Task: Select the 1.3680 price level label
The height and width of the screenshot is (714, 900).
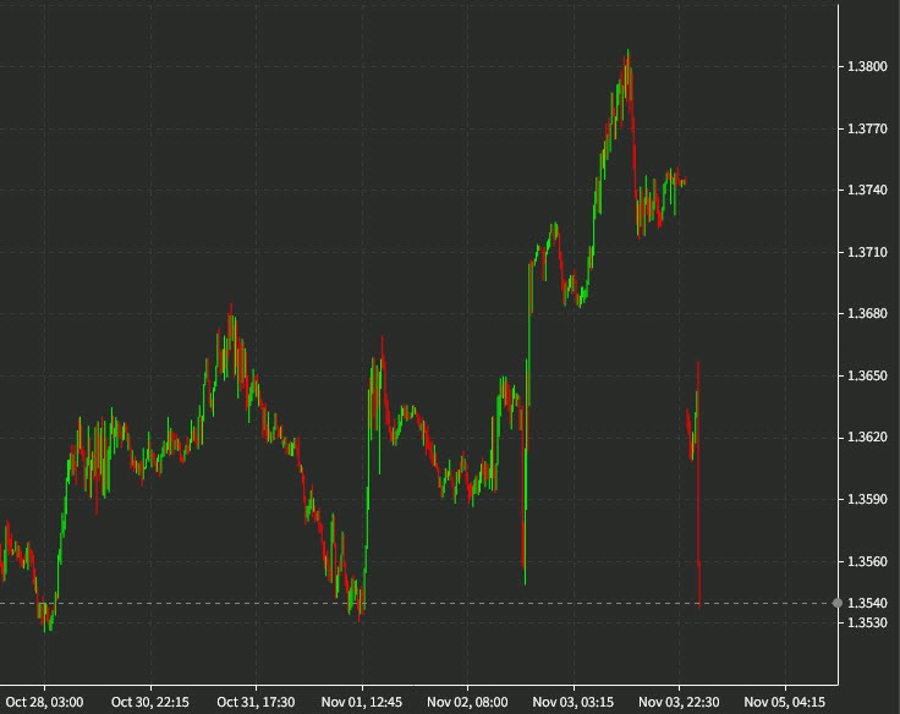Action: point(866,314)
